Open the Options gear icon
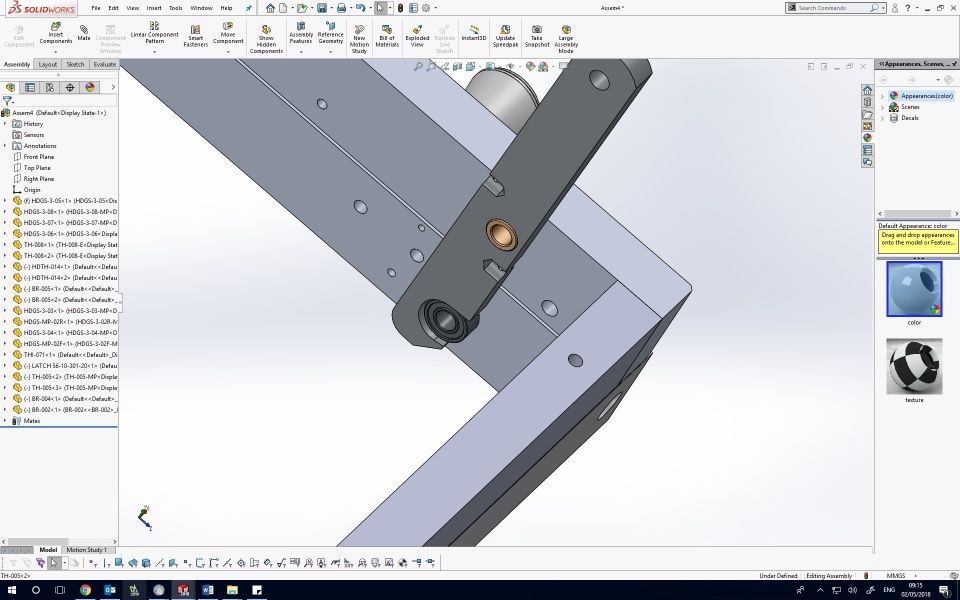Viewport: 960px width, 600px height. click(426, 8)
